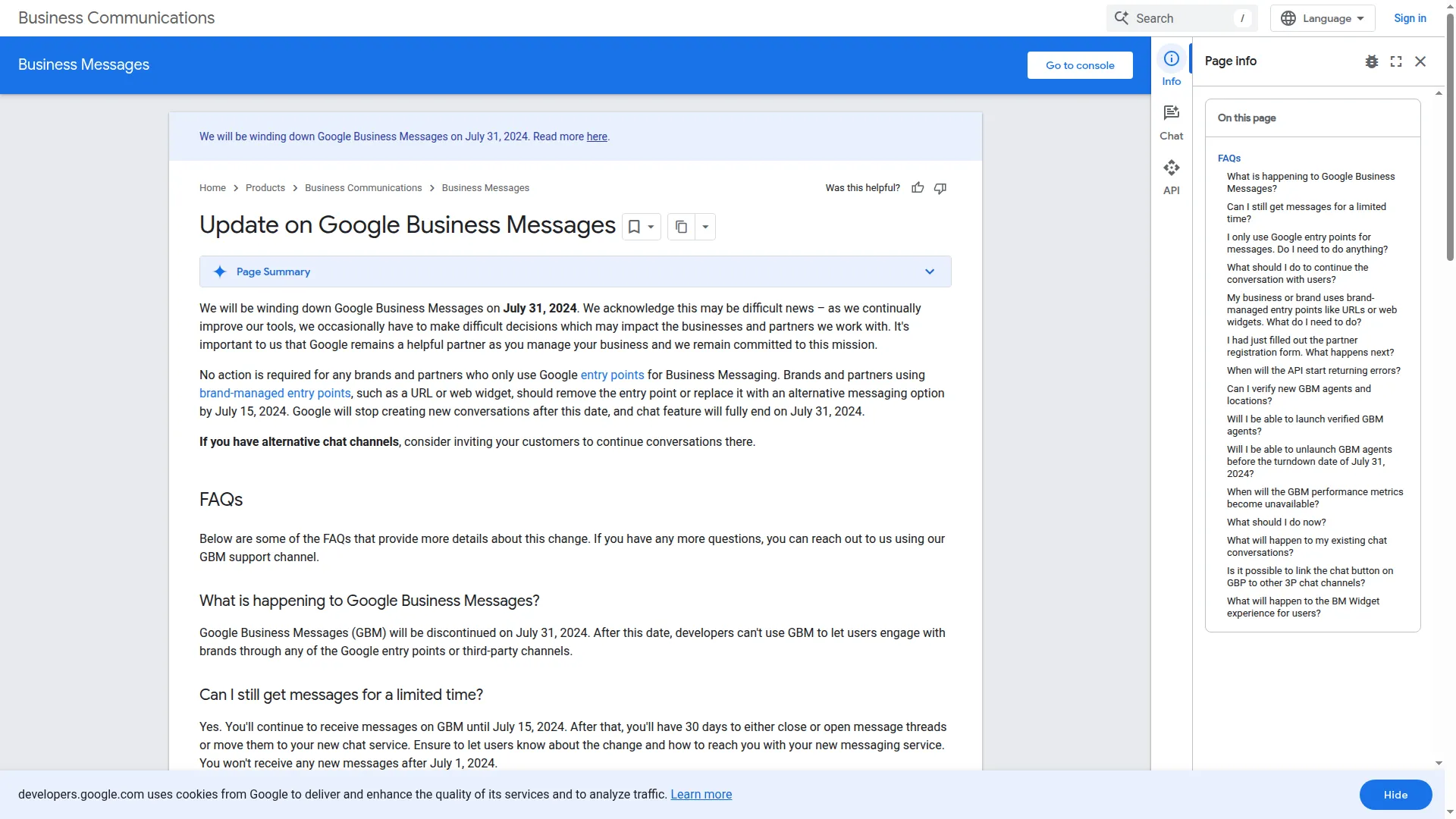Click the thumbs down not helpful icon
The width and height of the screenshot is (1456, 819).
tap(940, 188)
